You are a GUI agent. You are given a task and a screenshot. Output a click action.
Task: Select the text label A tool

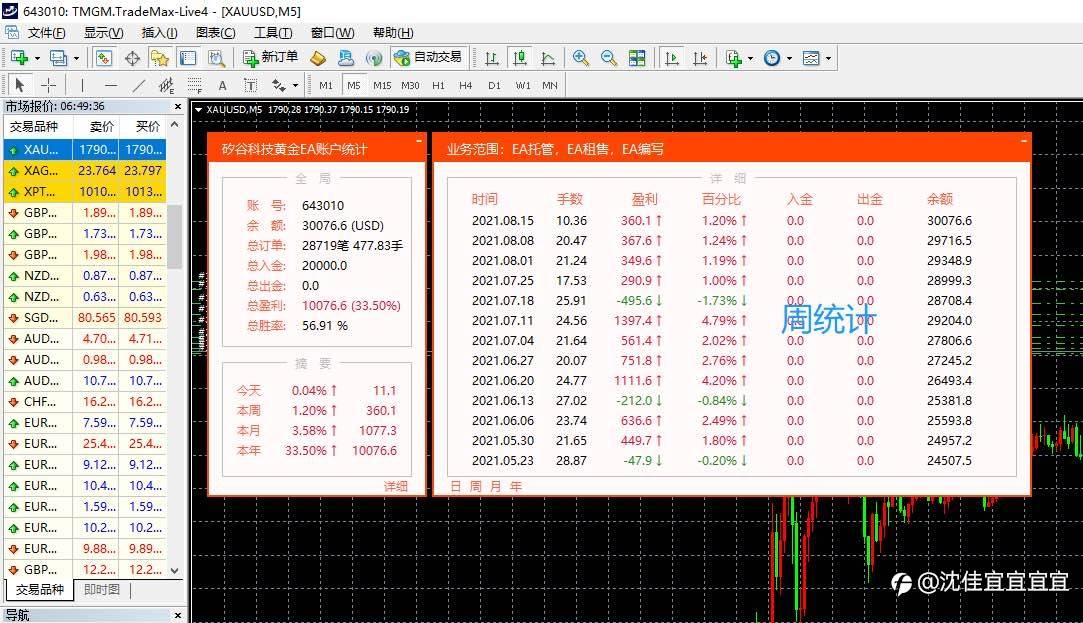pos(222,86)
